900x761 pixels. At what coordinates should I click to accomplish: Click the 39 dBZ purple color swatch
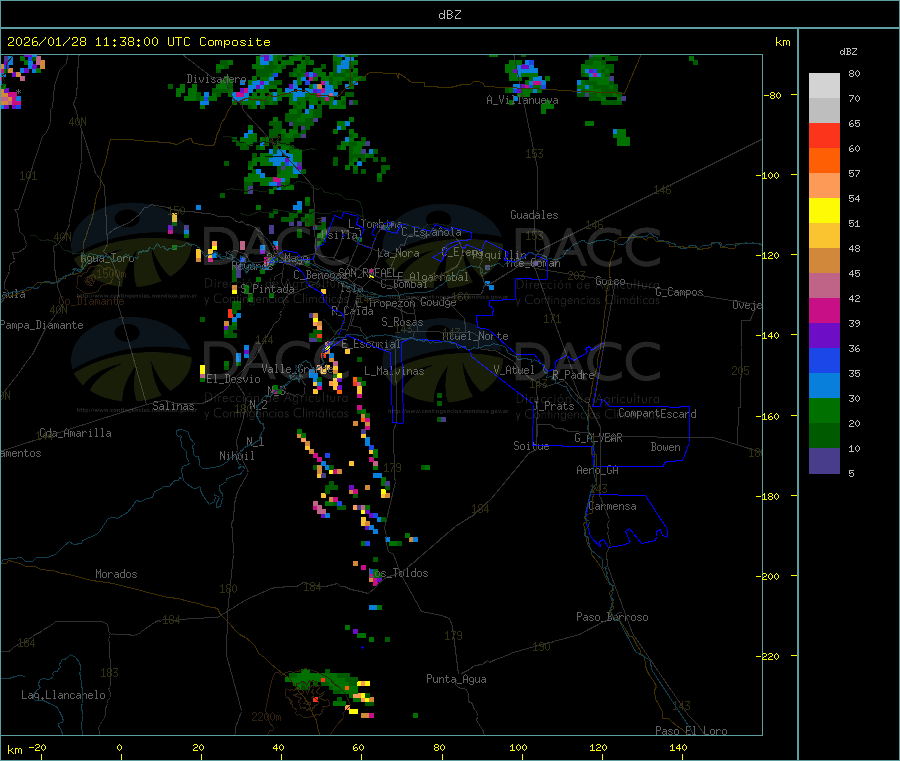(x=824, y=336)
